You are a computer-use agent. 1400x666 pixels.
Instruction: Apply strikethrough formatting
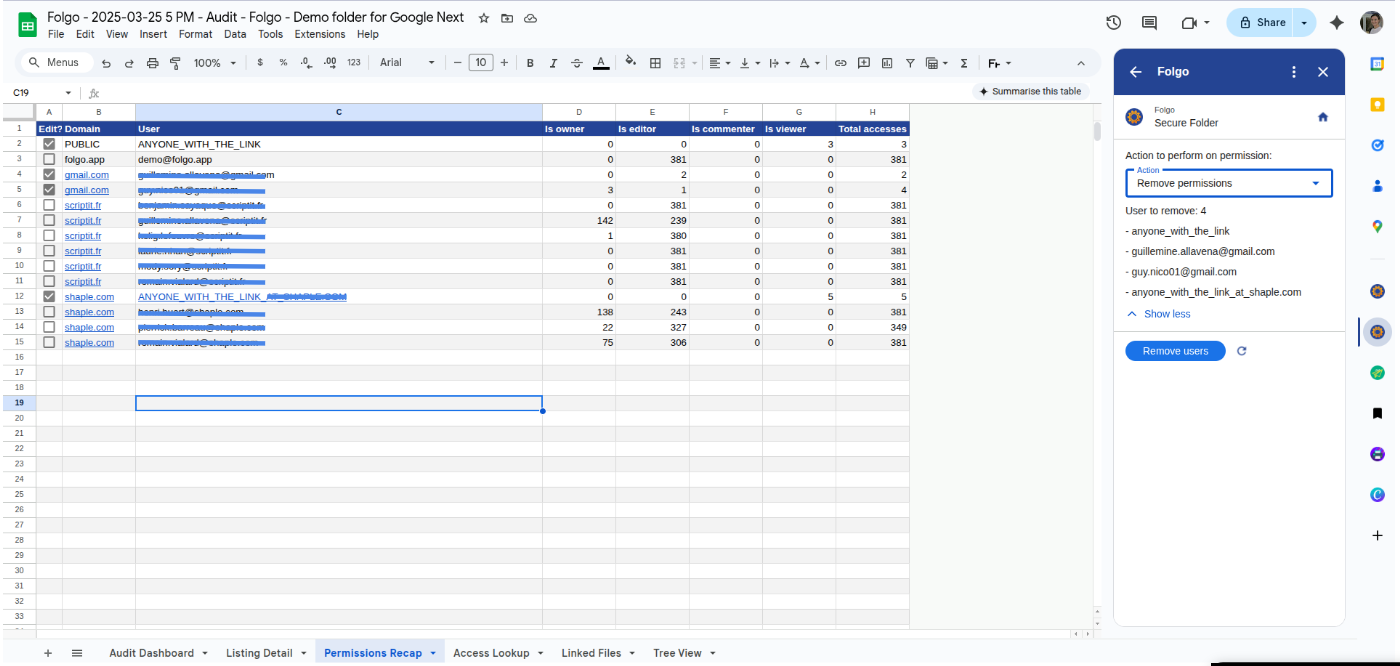577,63
